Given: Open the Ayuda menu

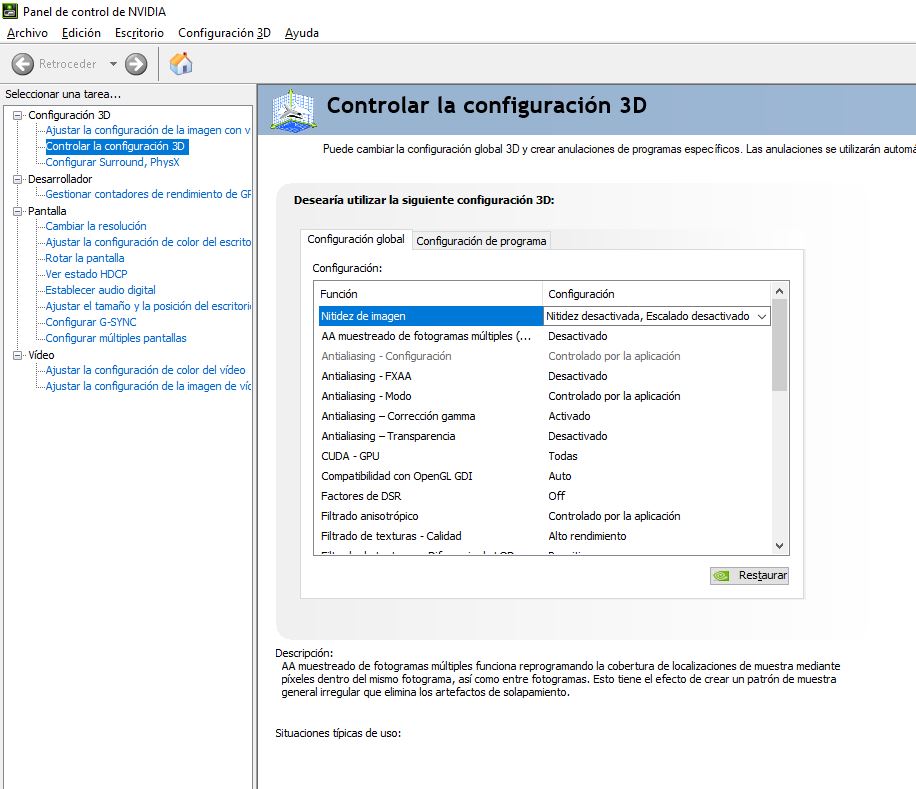Looking at the screenshot, I should click(x=301, y=33).
